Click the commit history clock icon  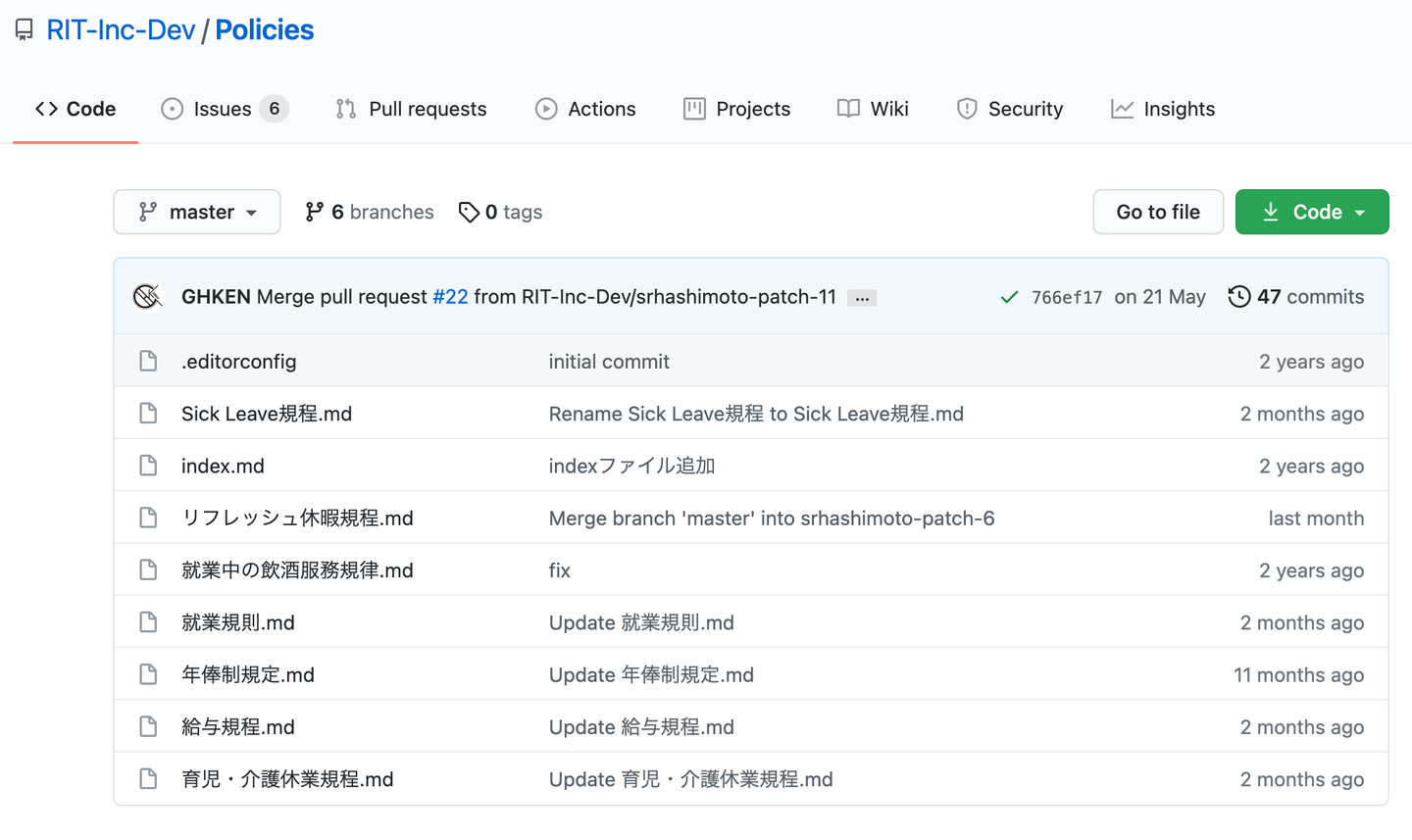tap(1239, 296)
